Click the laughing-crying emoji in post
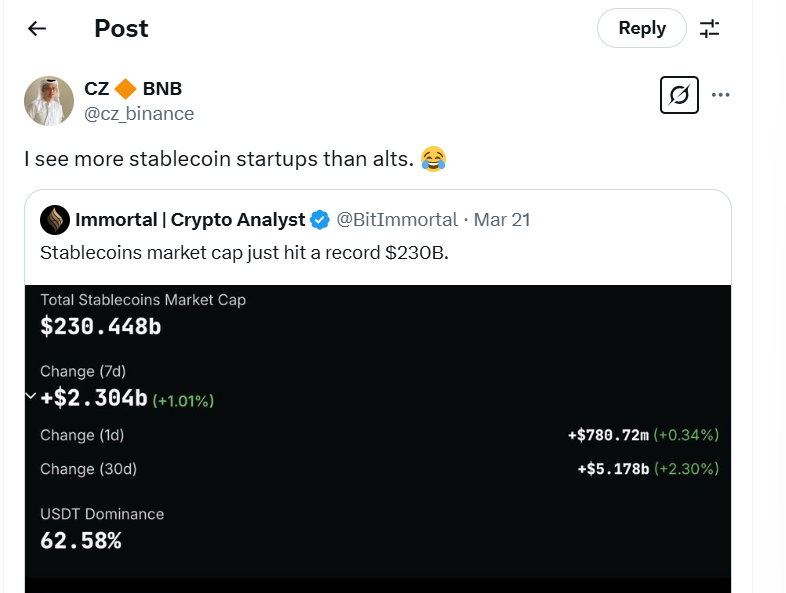Viewport: 786px width, 593px height. [x=433, y=158]
